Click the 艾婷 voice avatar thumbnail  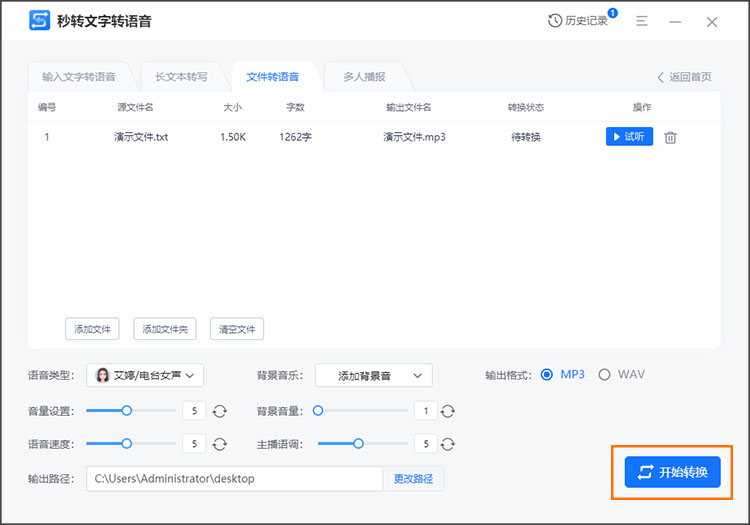pyautogui.click(x=102, y=375)
